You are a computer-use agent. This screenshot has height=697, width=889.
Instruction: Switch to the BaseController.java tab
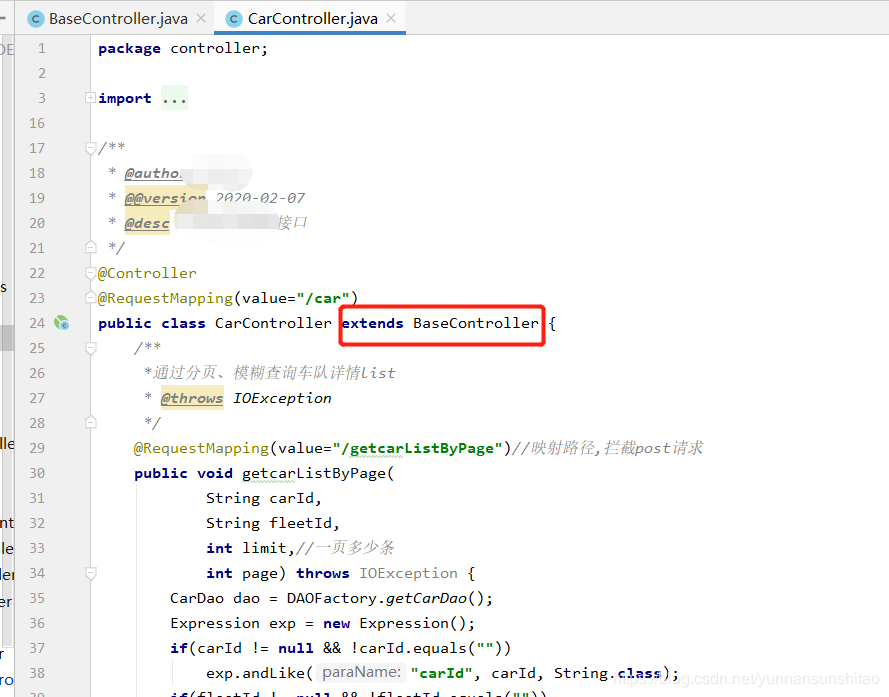tap(118, 19)
